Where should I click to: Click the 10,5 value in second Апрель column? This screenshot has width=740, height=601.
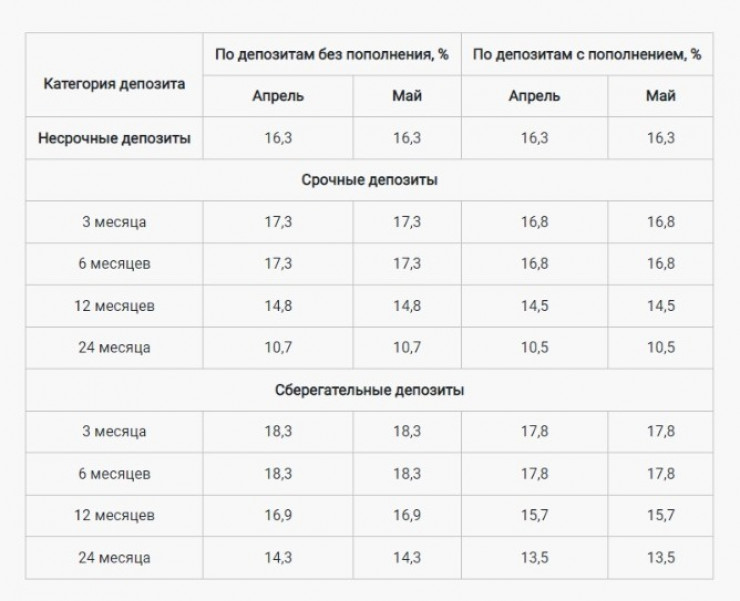click(x=534, y=348)
